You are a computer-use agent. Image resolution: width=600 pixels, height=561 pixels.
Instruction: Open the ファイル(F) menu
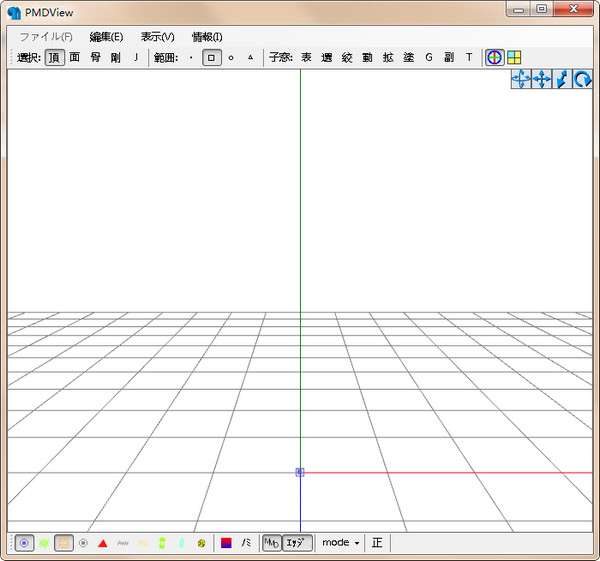point(46,37)
